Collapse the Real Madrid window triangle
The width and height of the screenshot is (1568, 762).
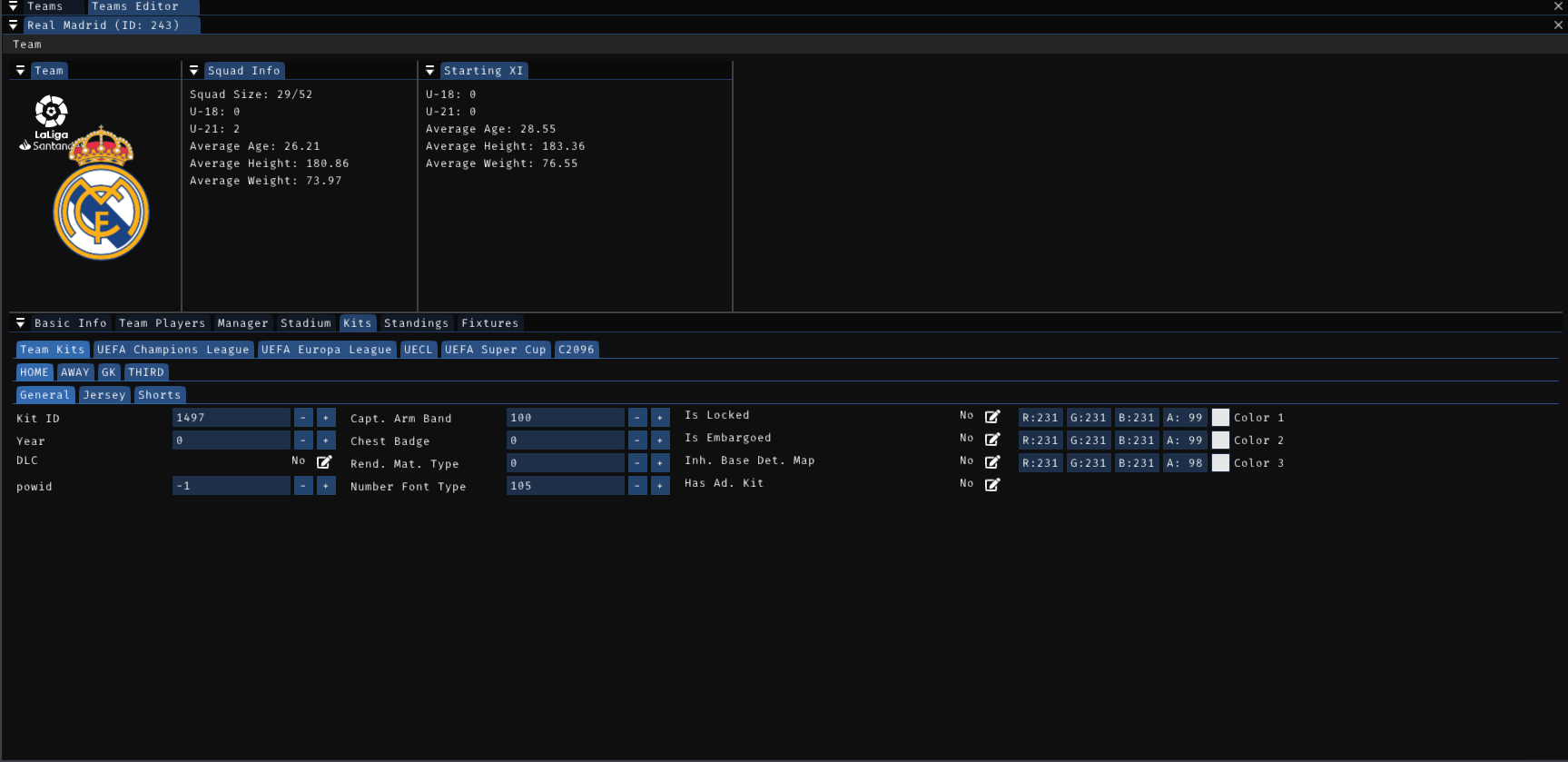point(13,25)
